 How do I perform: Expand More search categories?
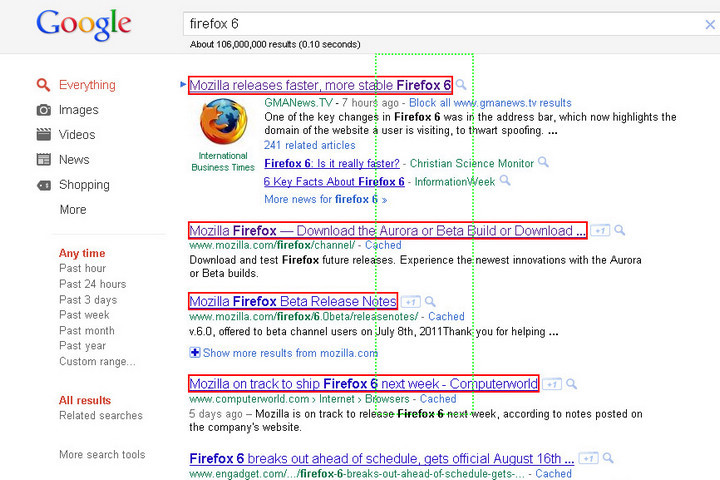[73, 210]
